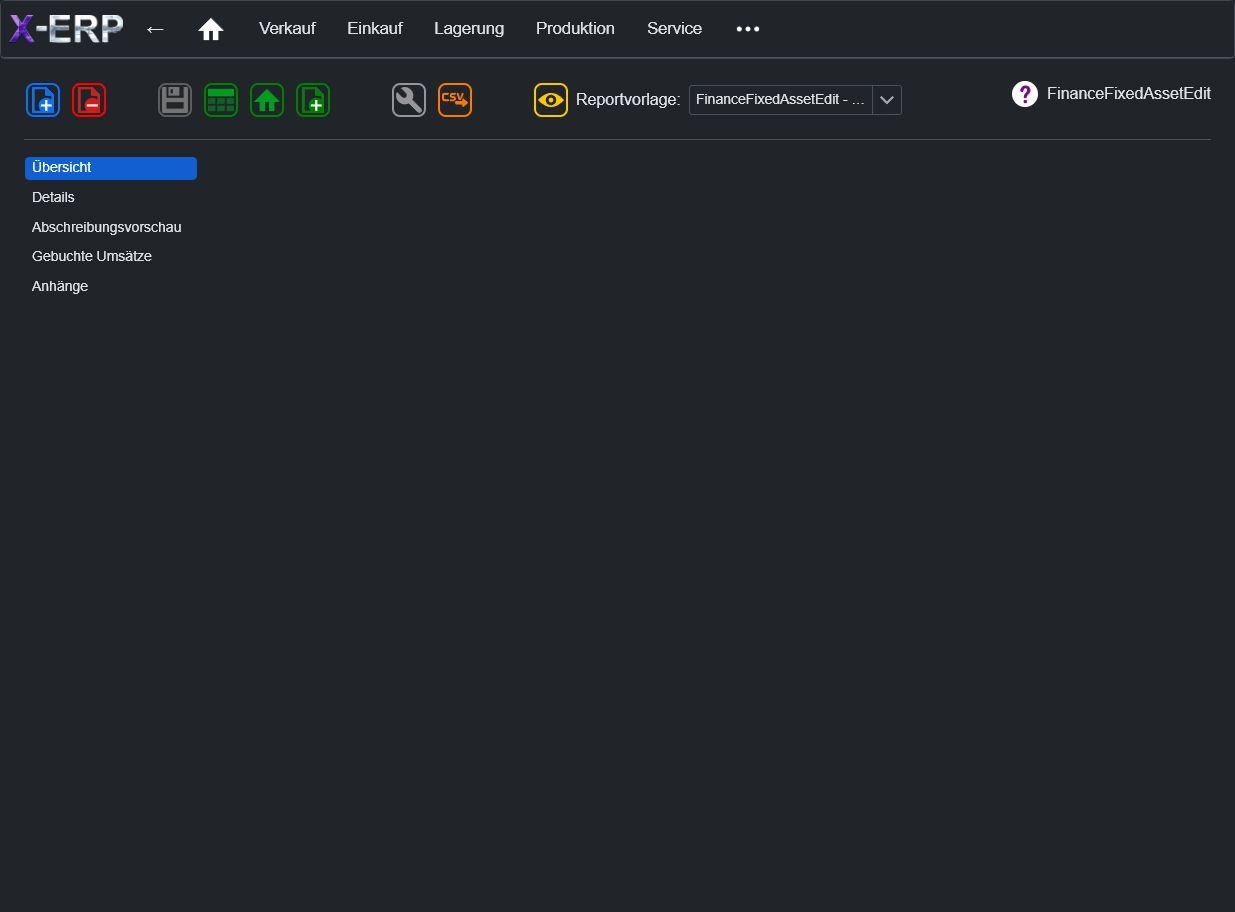Export data with the CSV icon
Viewport: 1235px width, 912px height.
[455, 100]
